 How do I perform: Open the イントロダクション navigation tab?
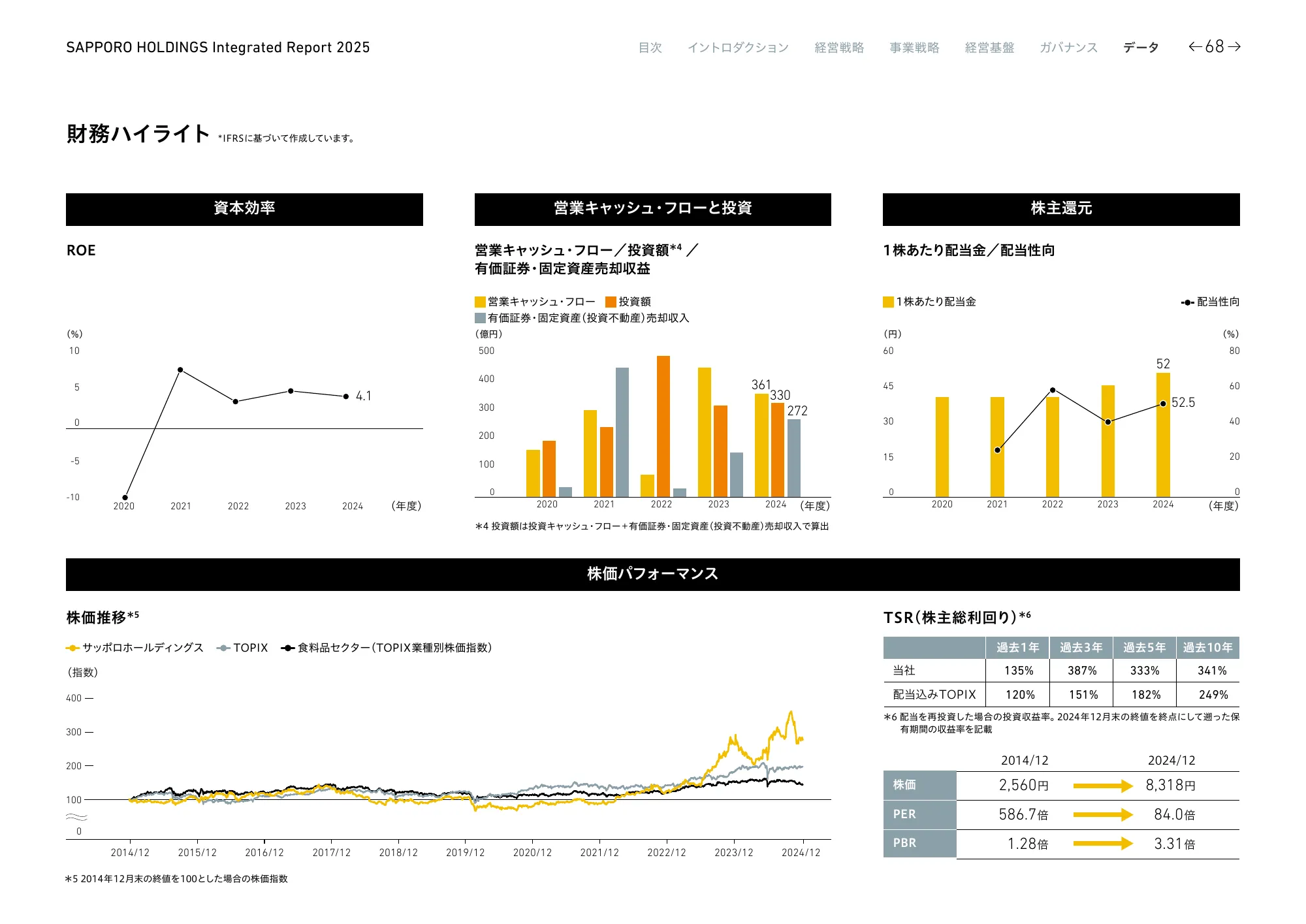(x=738, y=48)
